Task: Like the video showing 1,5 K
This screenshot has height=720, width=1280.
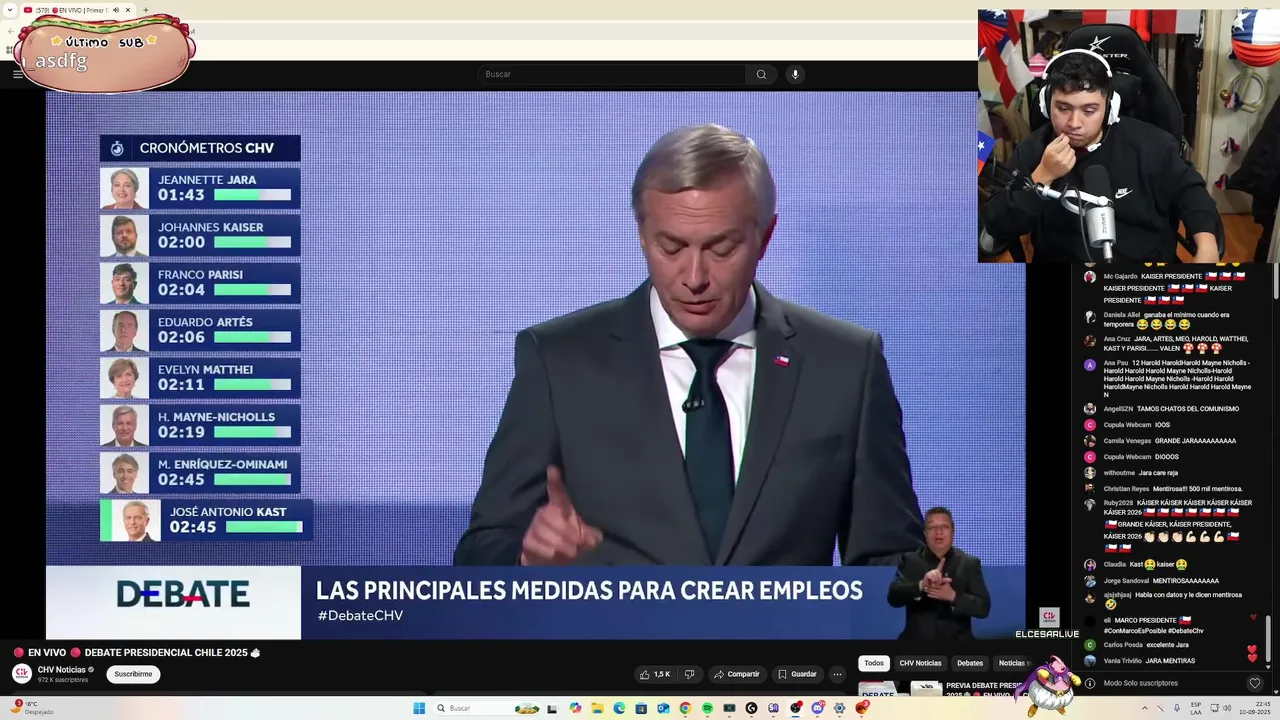Action: [x=655, y=674]
